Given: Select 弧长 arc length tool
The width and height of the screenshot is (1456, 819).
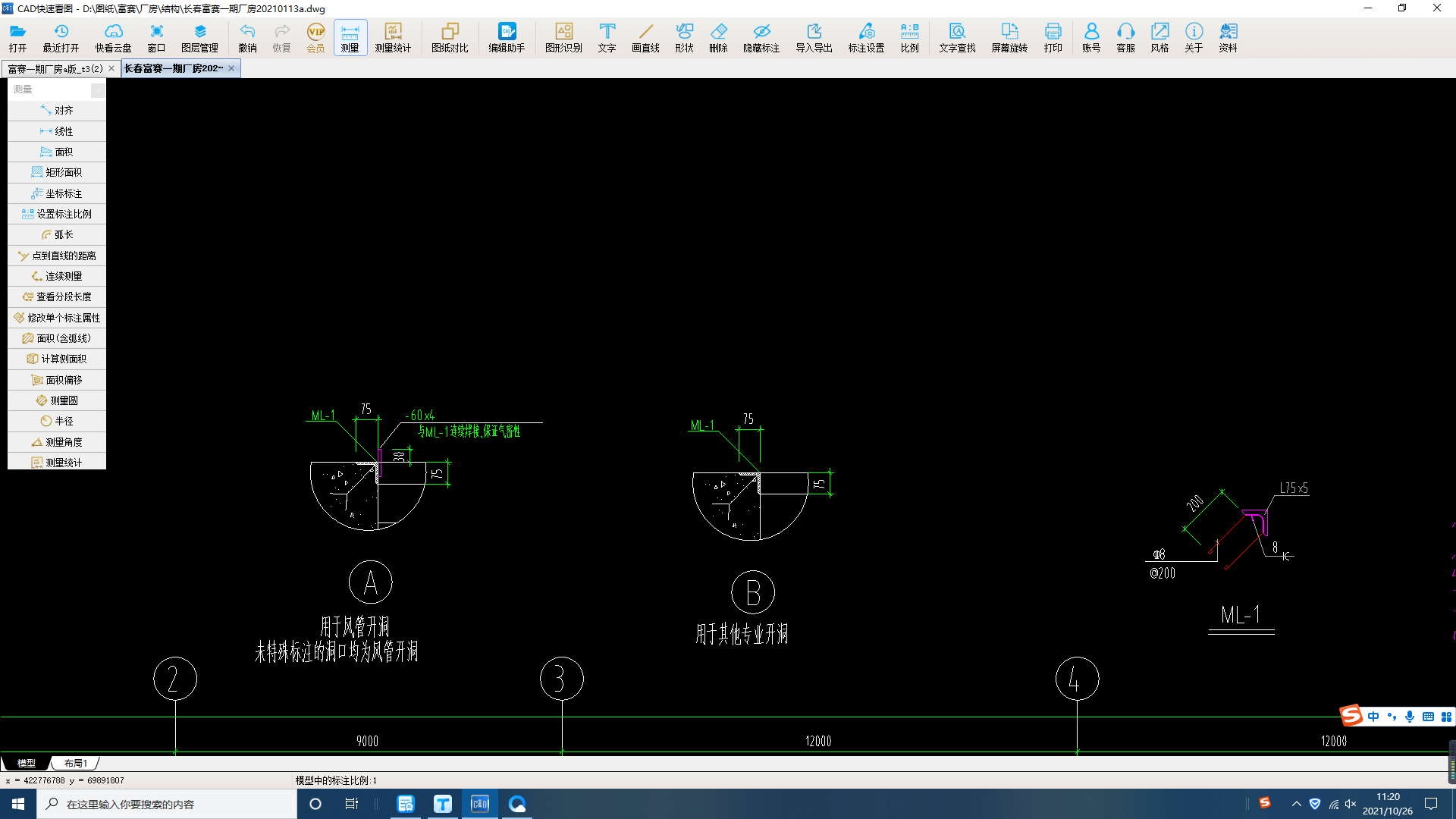Looking at the screenshot, I should (x=57, y=234).
